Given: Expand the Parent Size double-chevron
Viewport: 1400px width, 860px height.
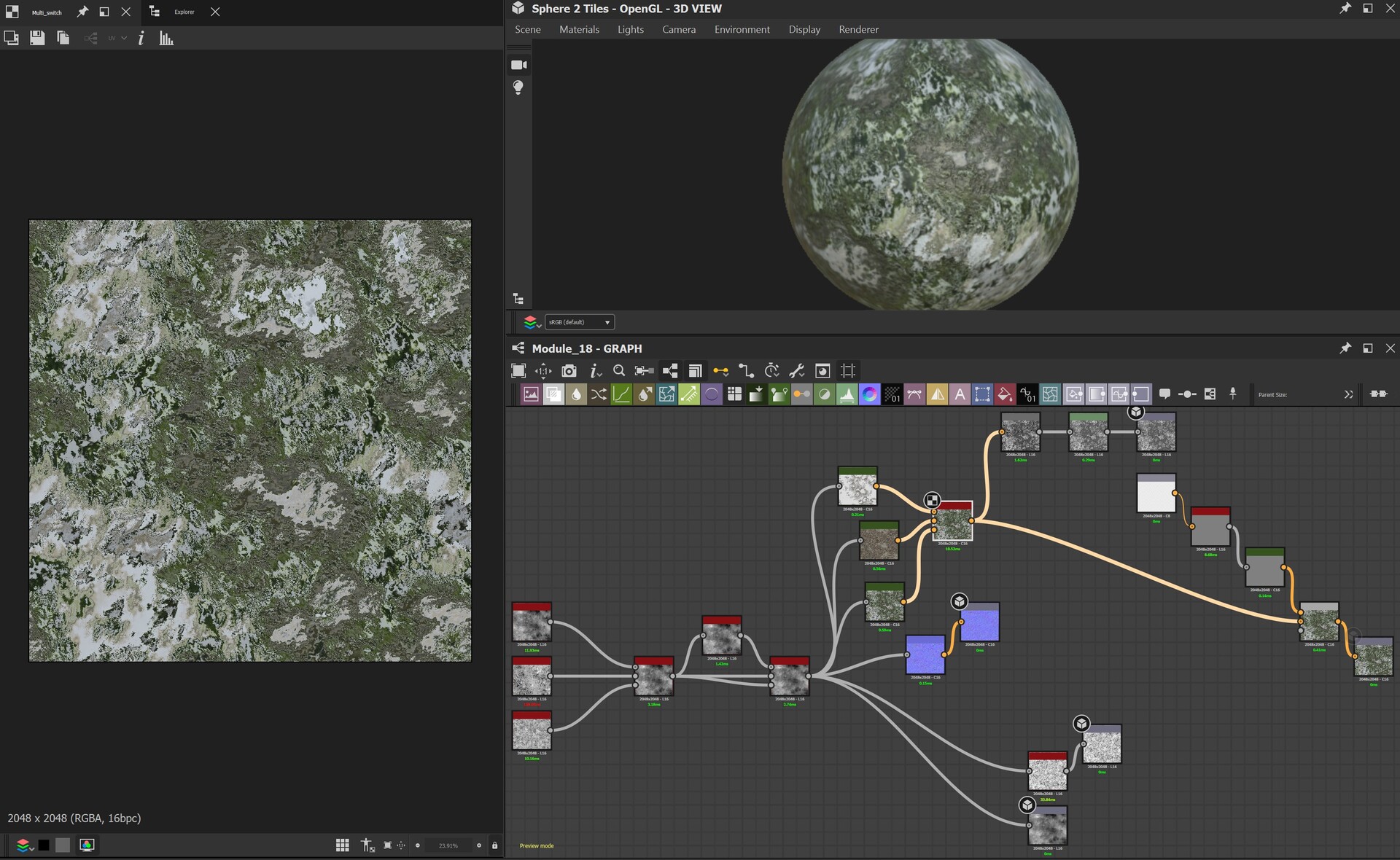Looking at the screenshot, I should click(x=1348, y=394).
